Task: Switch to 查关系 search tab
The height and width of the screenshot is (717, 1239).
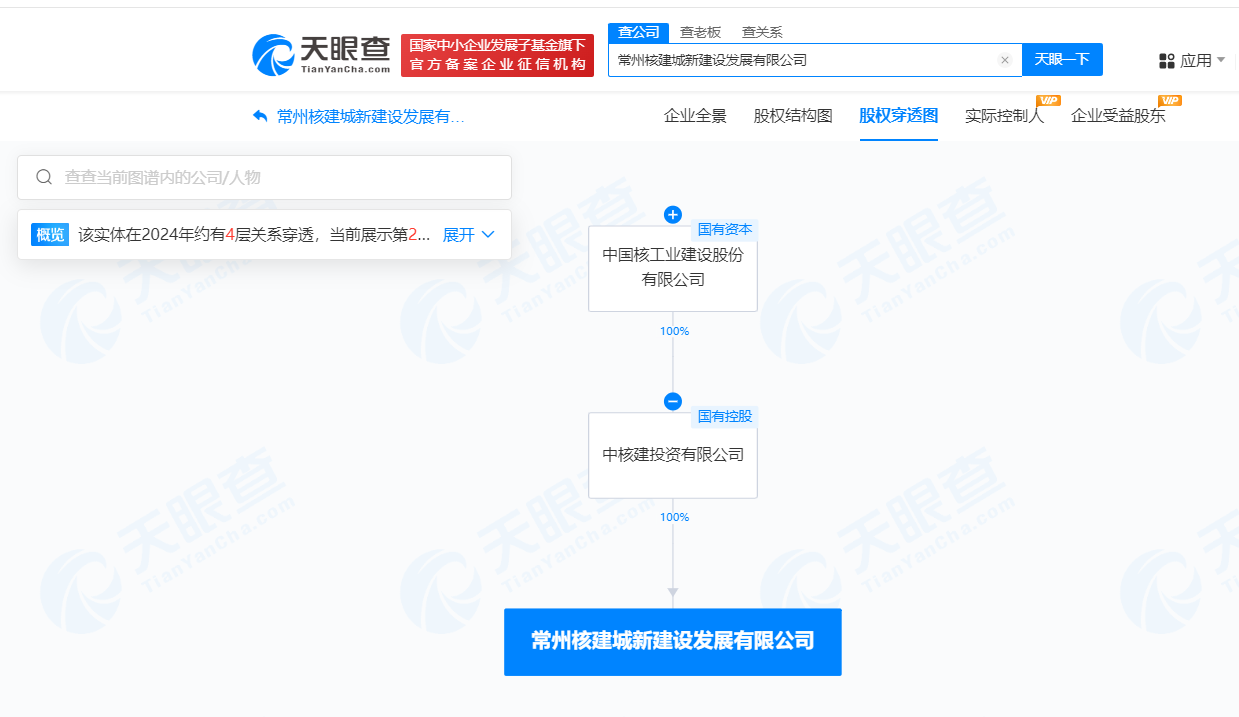Action: (762, 32)
